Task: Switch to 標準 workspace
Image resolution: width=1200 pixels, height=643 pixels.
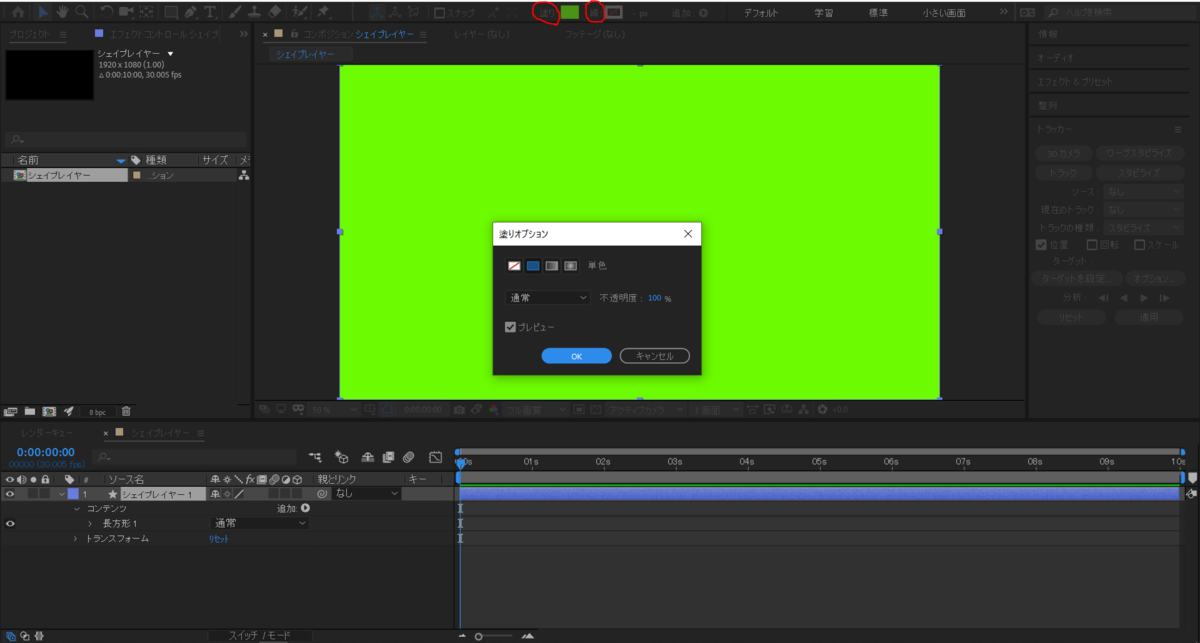Action: point(878,13)
